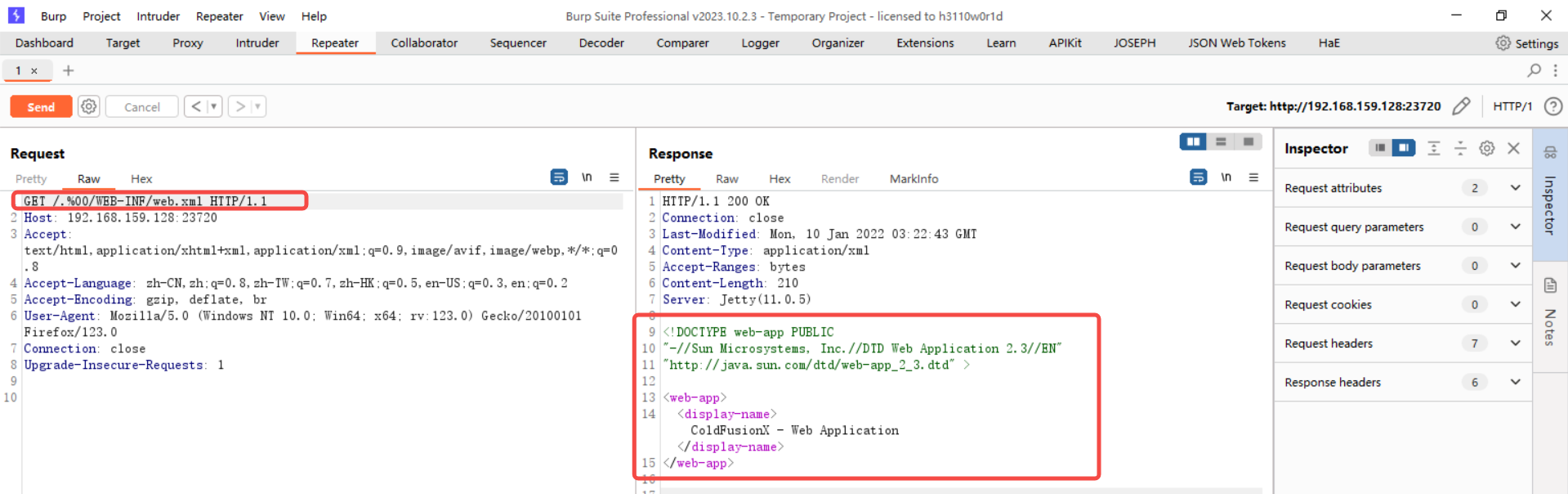
Task: Select the Hex tab in Response
Action: point(779,179)
